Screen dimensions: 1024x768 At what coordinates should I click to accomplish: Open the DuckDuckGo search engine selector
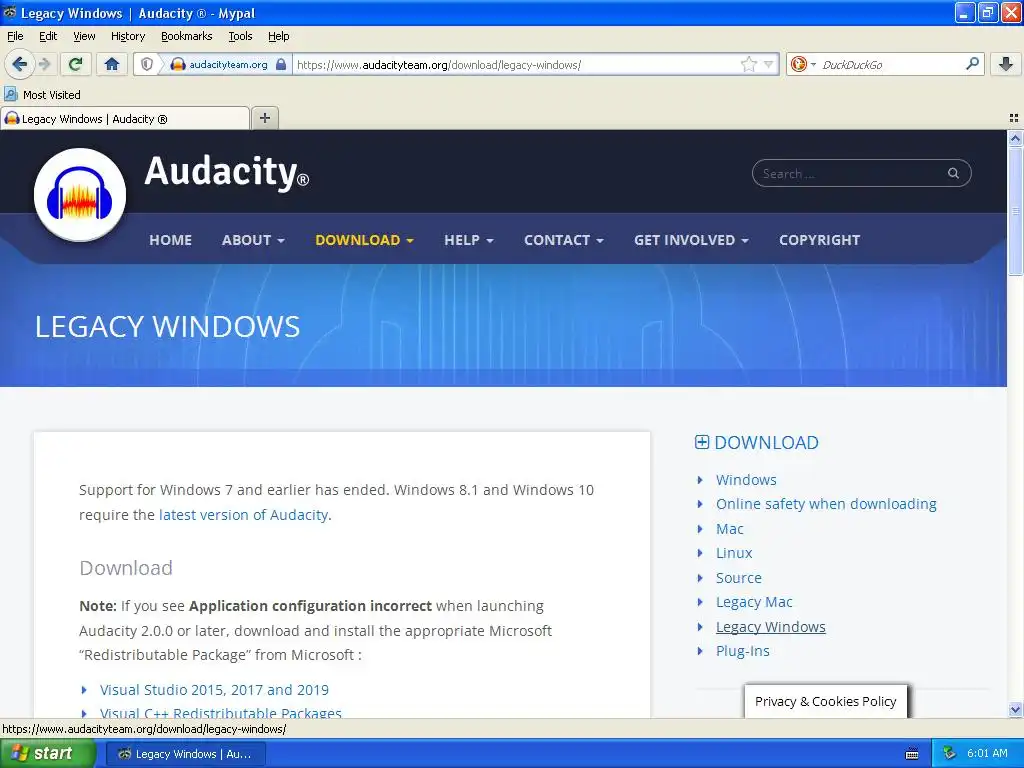(803, 64)
